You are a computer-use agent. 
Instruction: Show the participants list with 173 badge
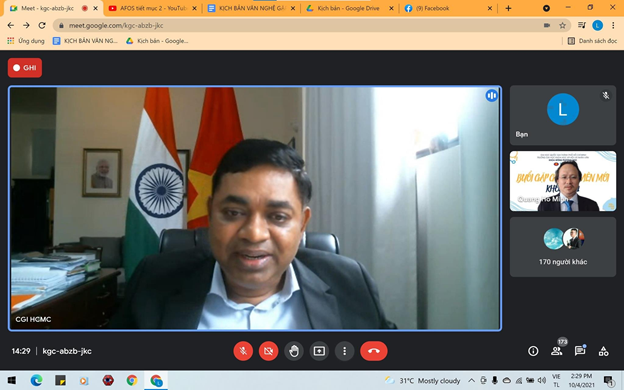557,351
